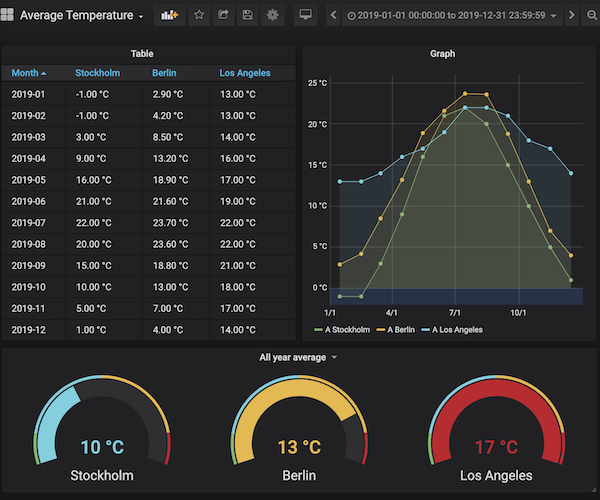Click the Share dashboard icon

click(x=223, y=15)
